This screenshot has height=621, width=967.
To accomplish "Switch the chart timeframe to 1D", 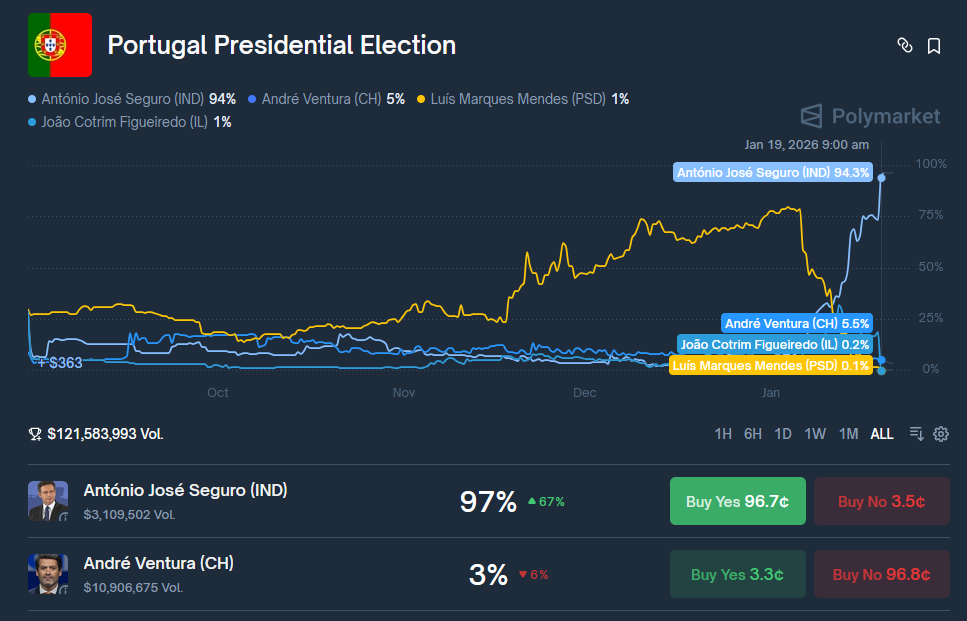I will (782, 434).
